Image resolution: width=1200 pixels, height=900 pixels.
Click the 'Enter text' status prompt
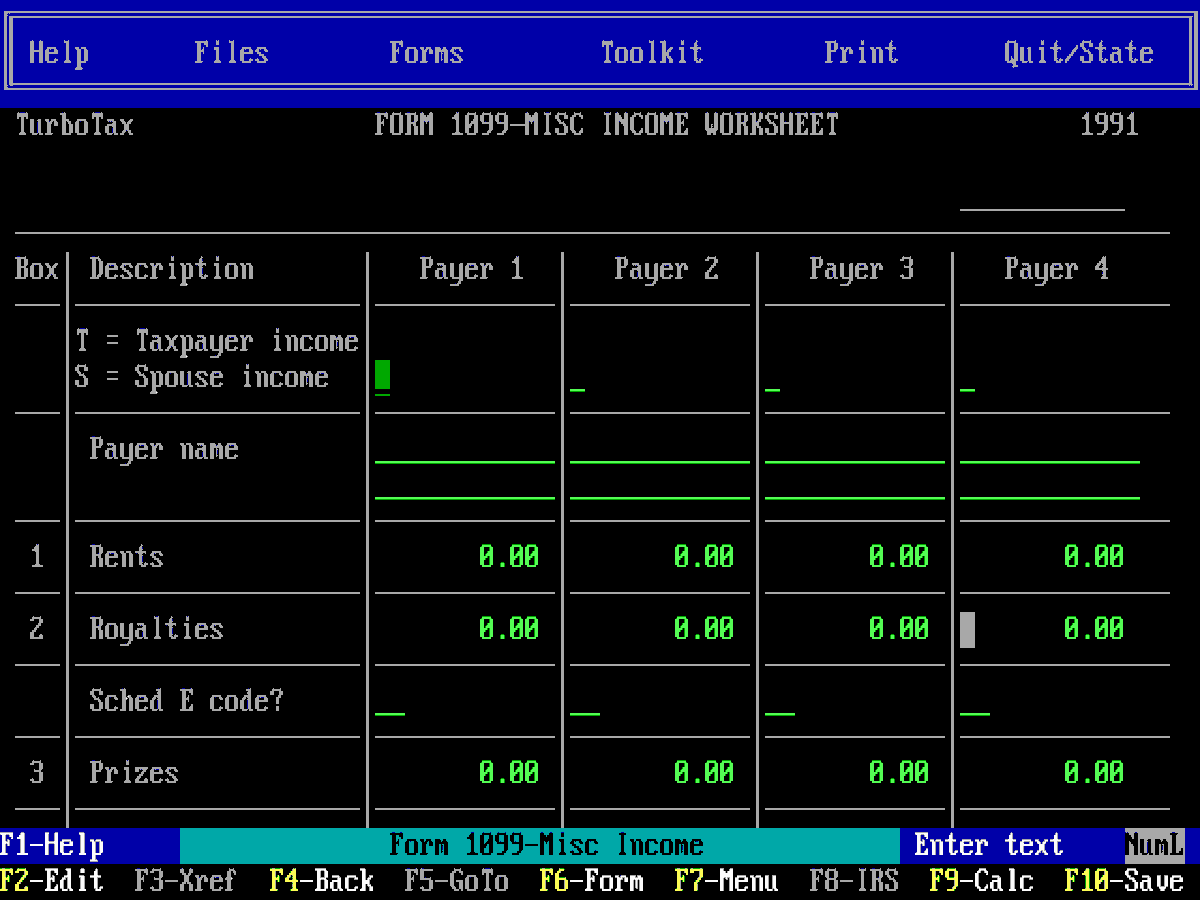point(989,845)
